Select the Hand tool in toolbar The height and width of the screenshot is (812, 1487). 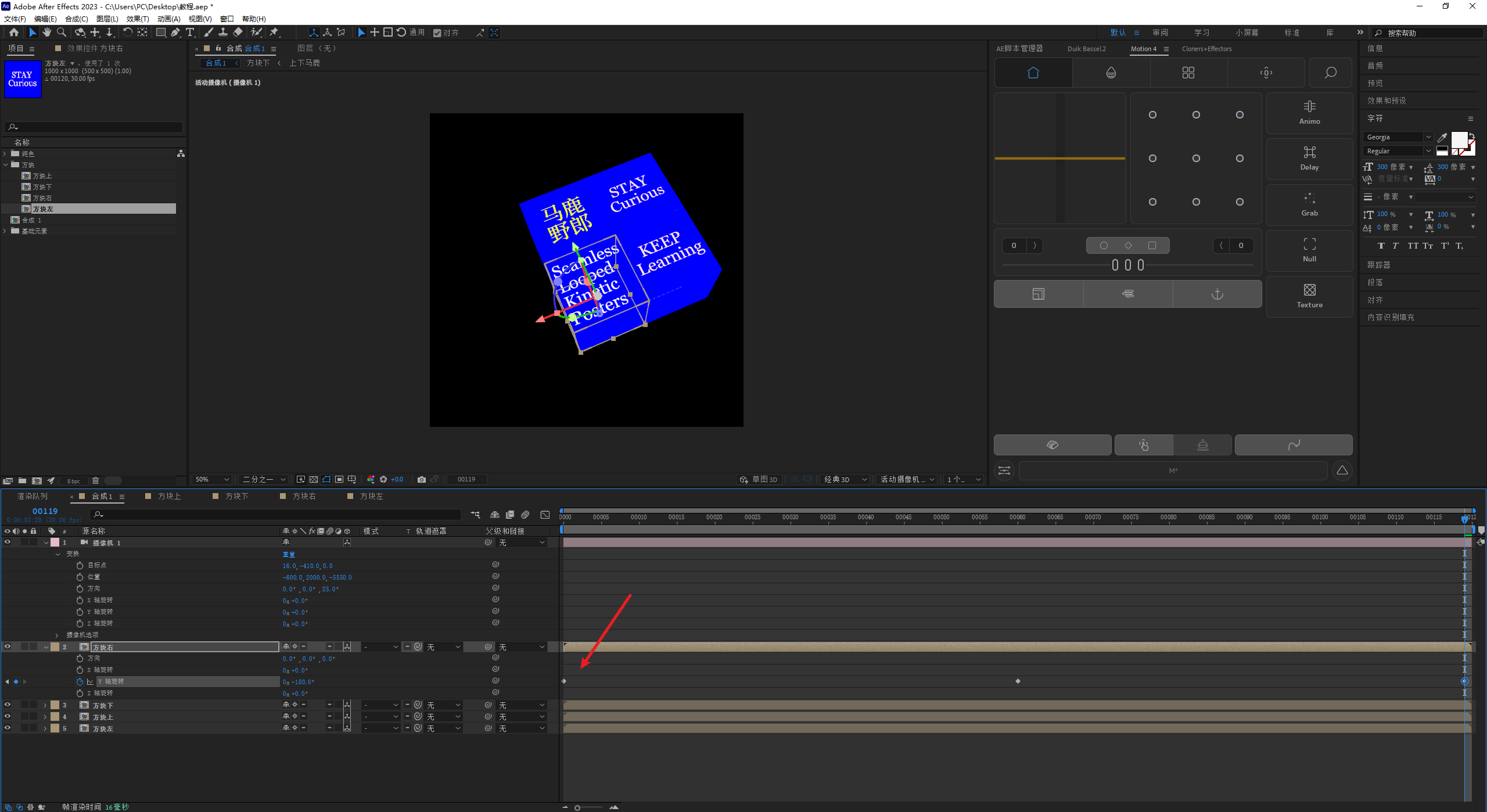tap(47, 33)
